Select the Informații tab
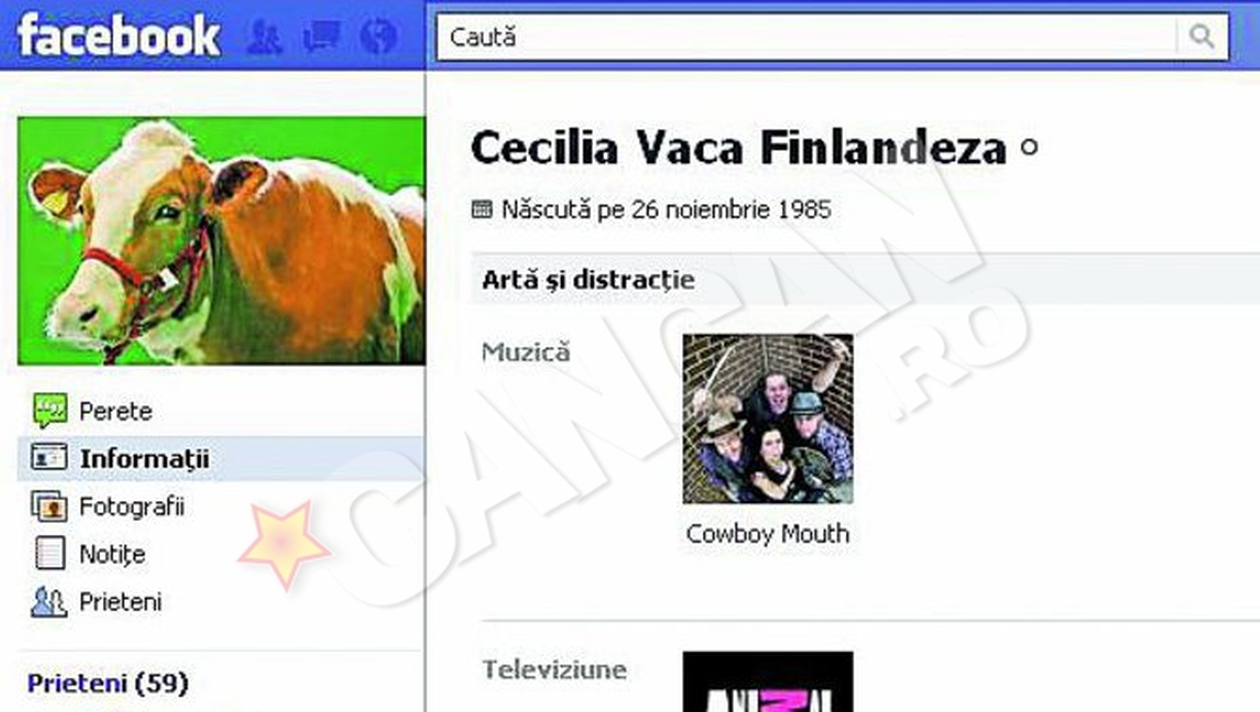The image size is (1260, 712). [145, 459]
